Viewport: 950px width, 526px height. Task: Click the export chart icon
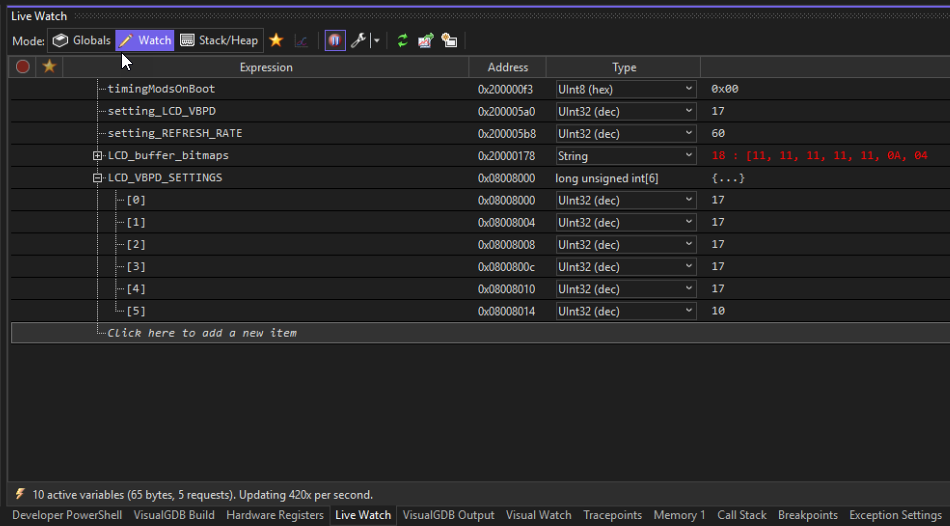[x=426, y=41]
